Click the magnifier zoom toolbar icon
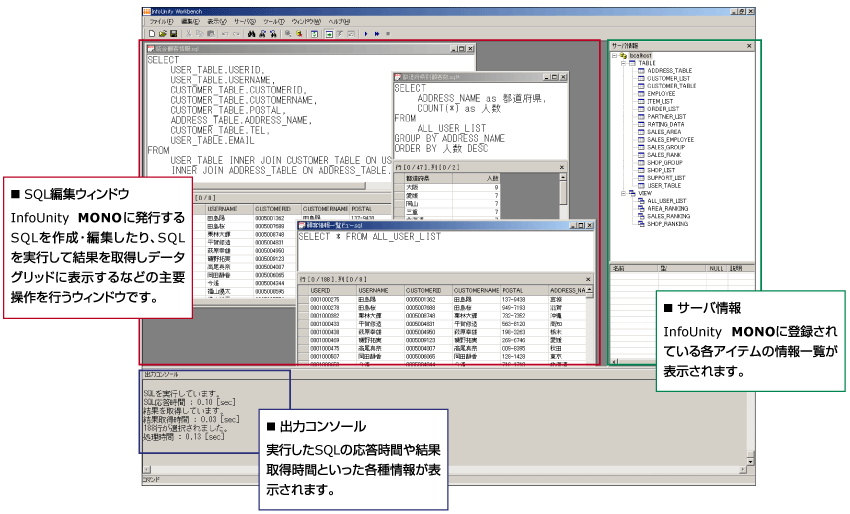The height and width of the screenshot is (514, 850). tap(288, 34)
